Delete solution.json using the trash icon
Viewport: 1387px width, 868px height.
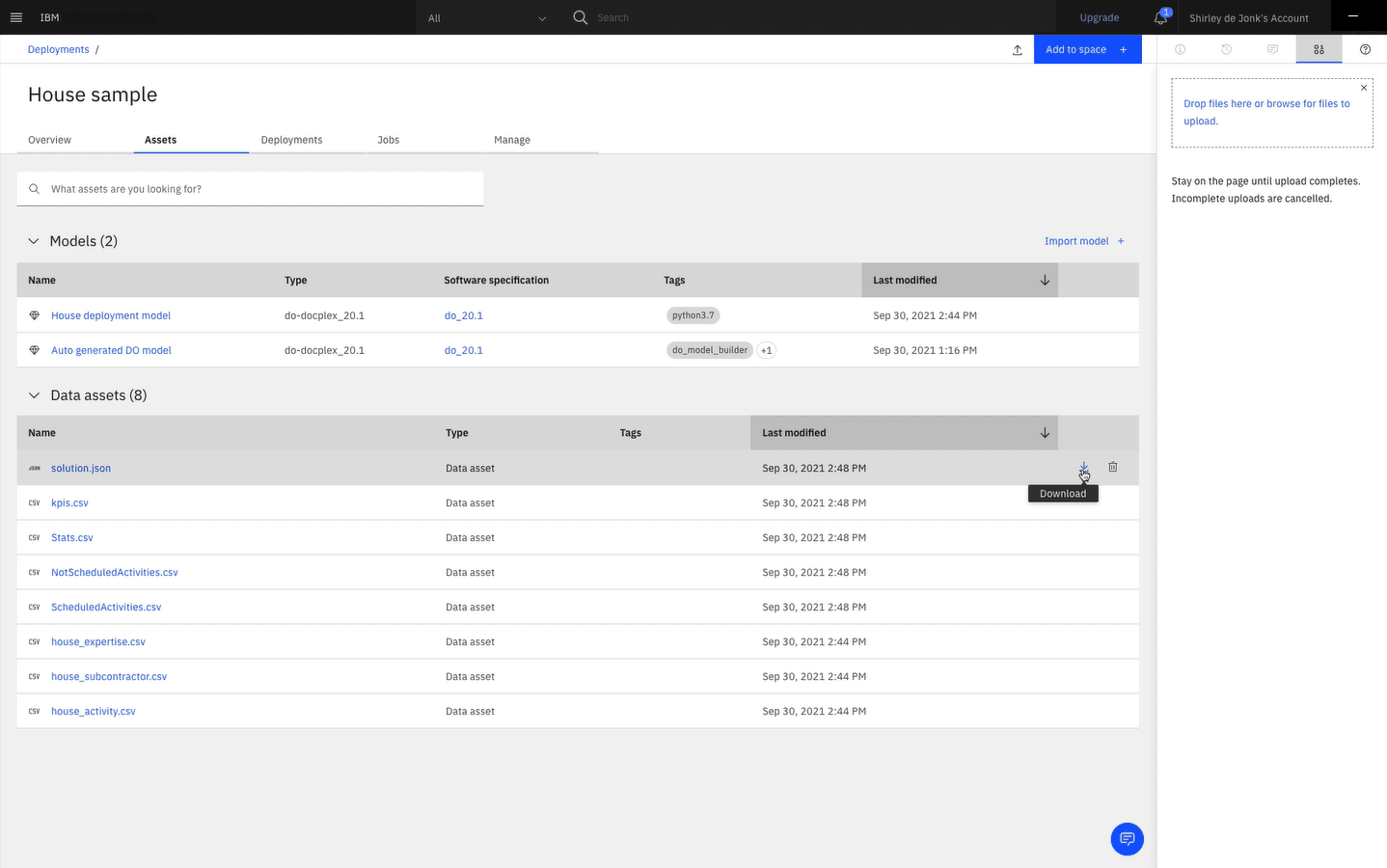coord(1113,467)
